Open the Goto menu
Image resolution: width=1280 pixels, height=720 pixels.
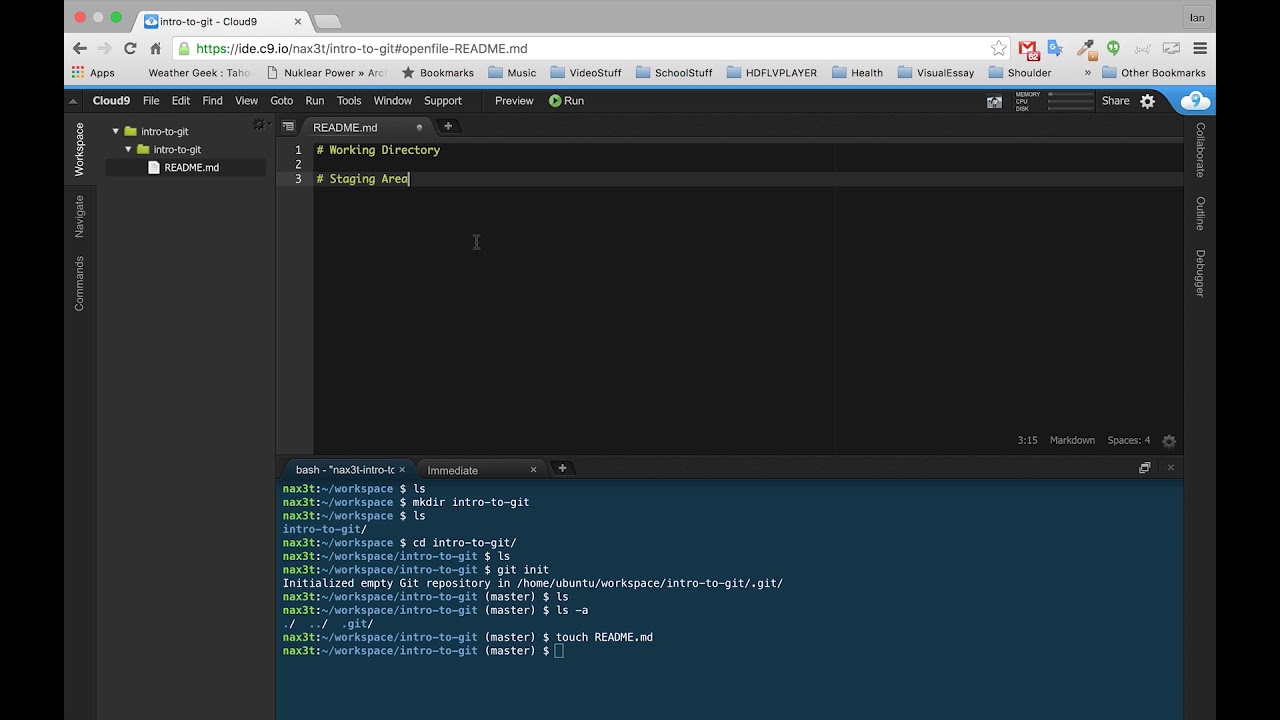pyautogui.click(x=281, y=101)
